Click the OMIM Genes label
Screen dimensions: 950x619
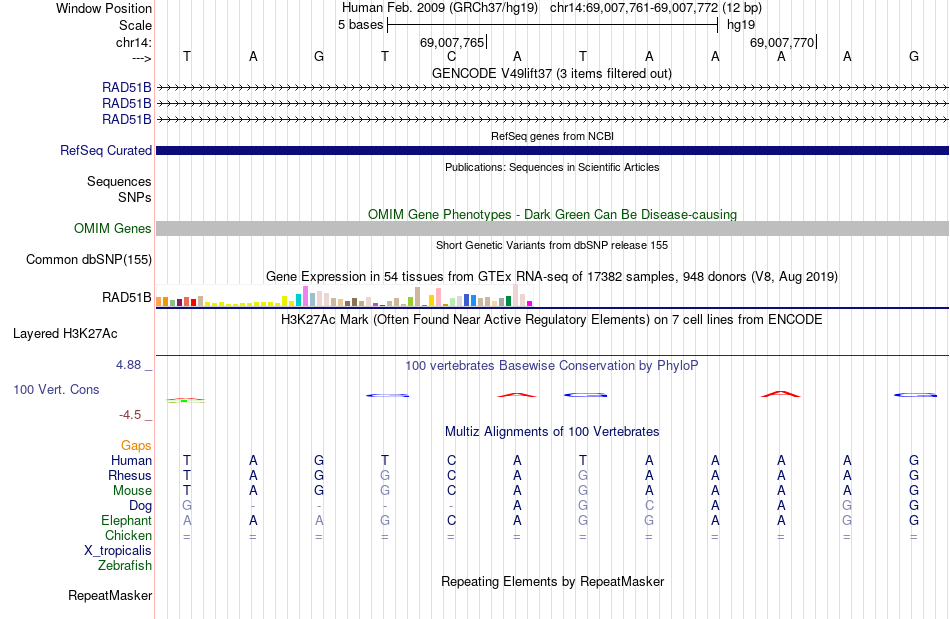click(112, 228)
